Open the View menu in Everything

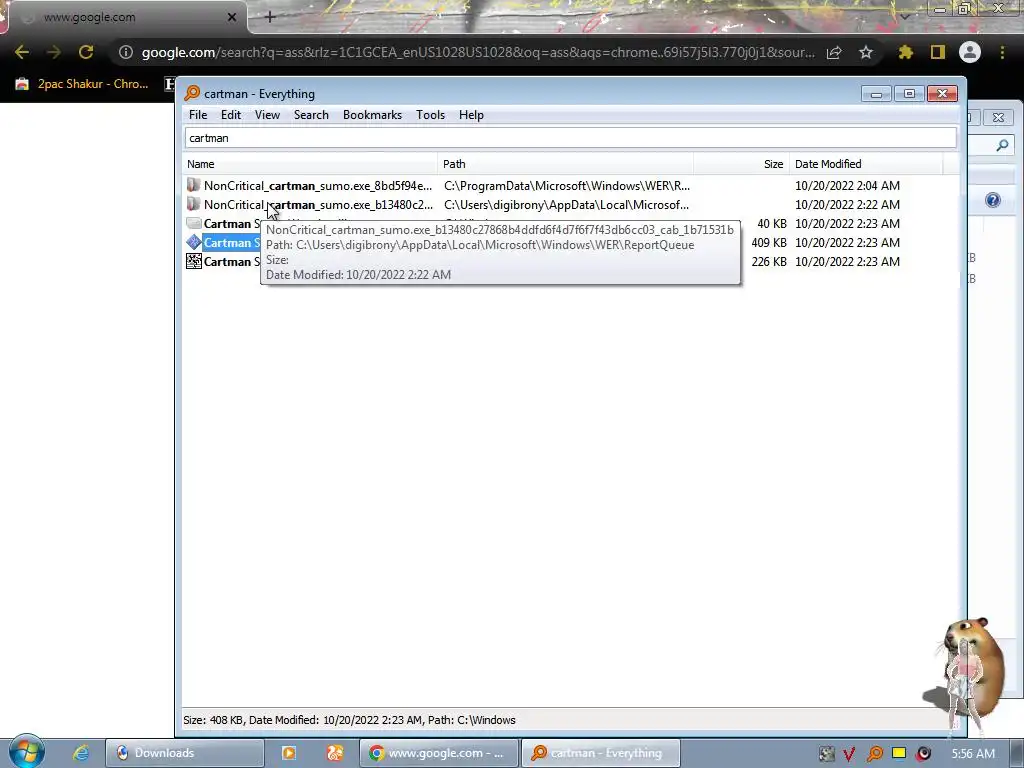tap(267, 115)
